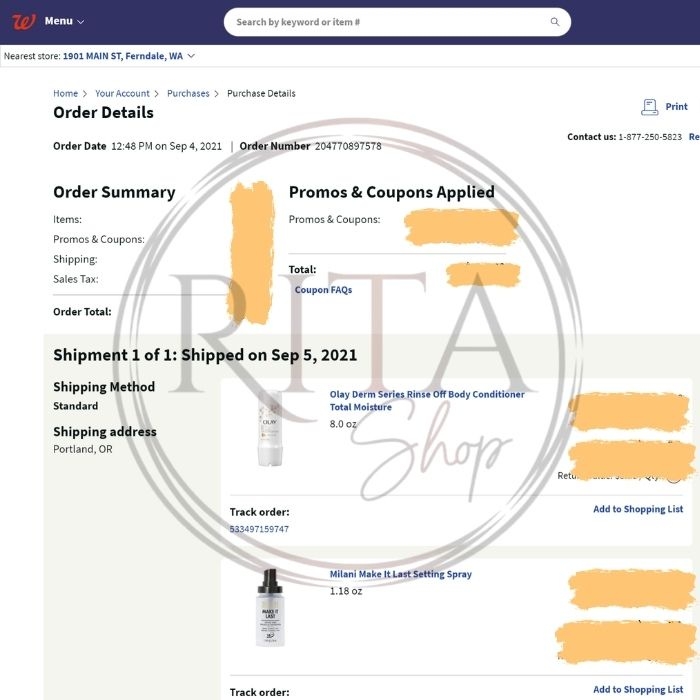
Task: Select the order number 204770897578 text
Action: click(x=348, y=146)
